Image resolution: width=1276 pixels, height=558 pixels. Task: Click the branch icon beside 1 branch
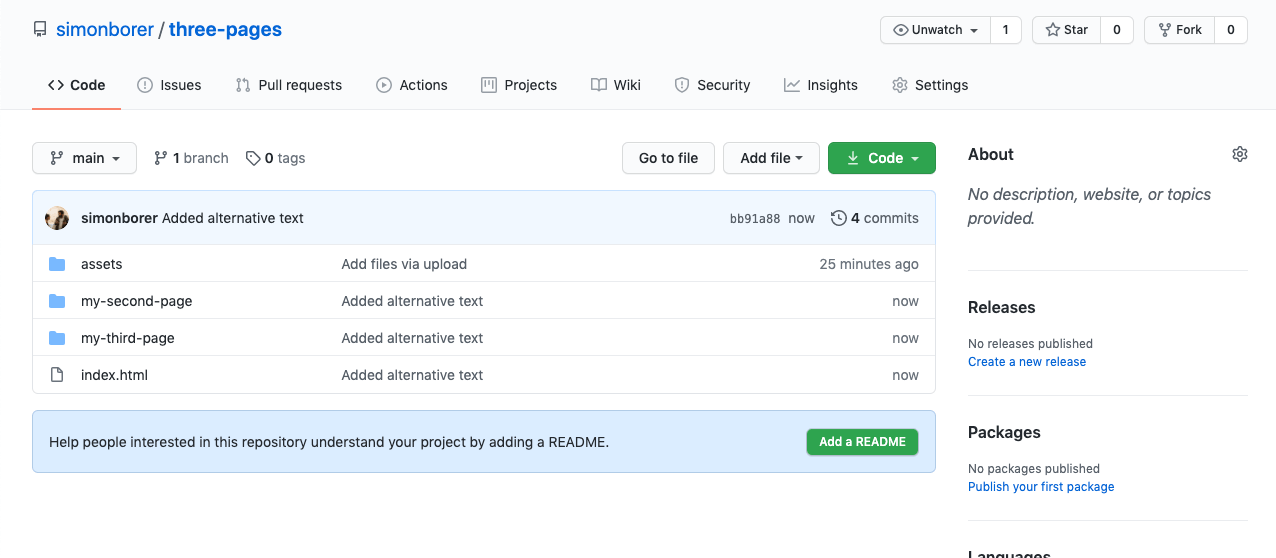tap(160, 158)
